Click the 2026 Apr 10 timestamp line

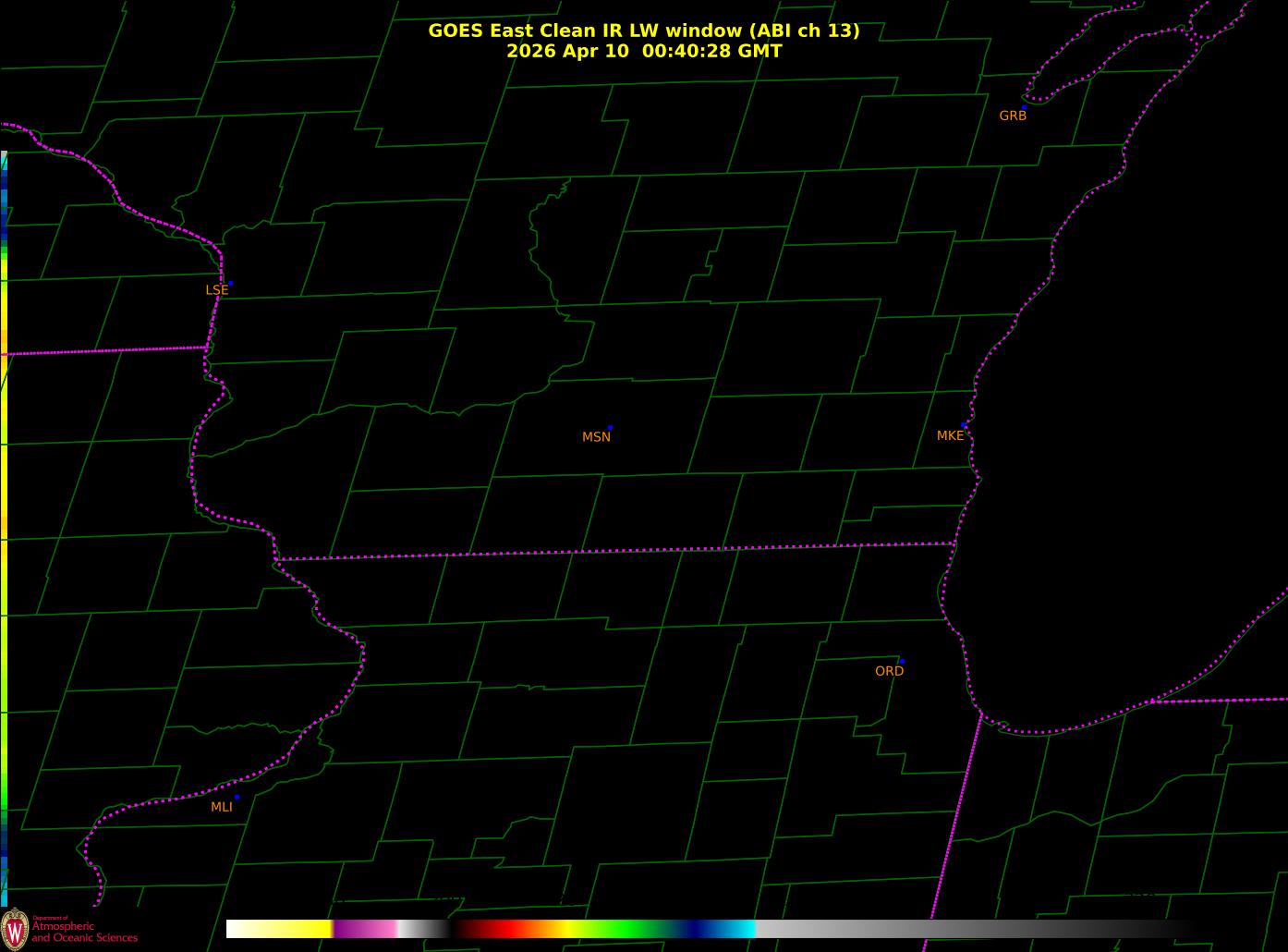click(x=644, y=51)
